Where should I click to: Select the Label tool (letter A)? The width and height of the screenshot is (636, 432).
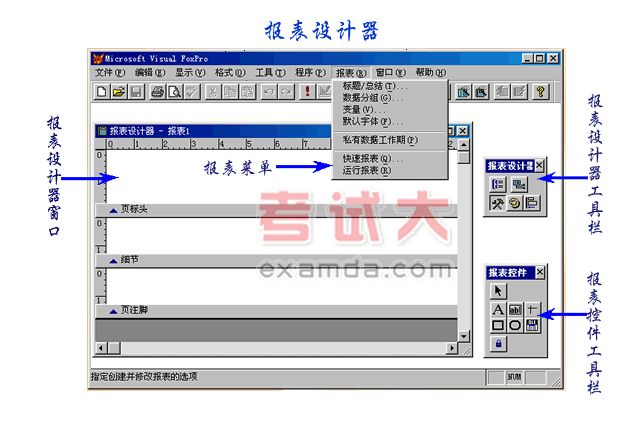click(x=498, y=309)
